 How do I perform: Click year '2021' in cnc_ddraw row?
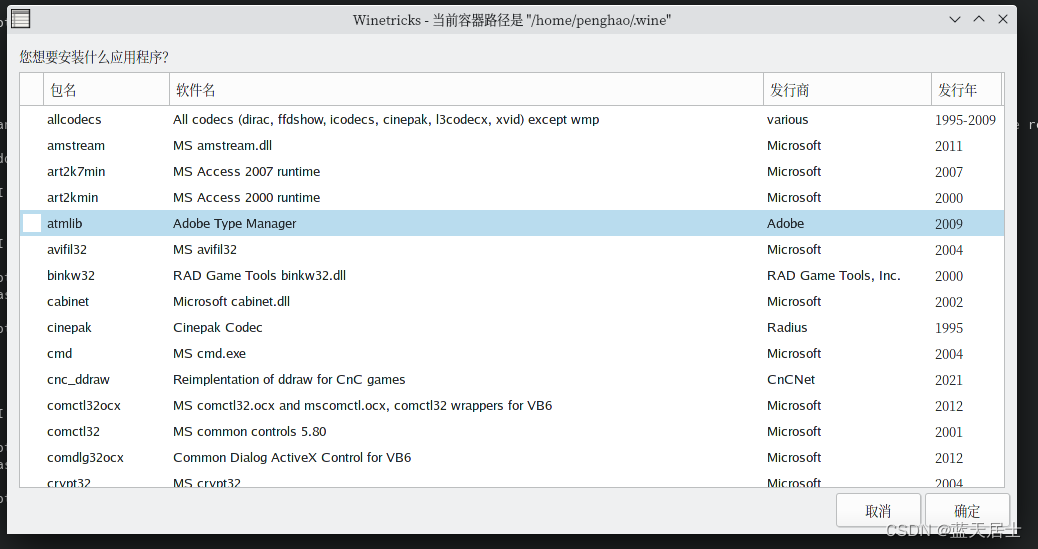coord(949,380)
